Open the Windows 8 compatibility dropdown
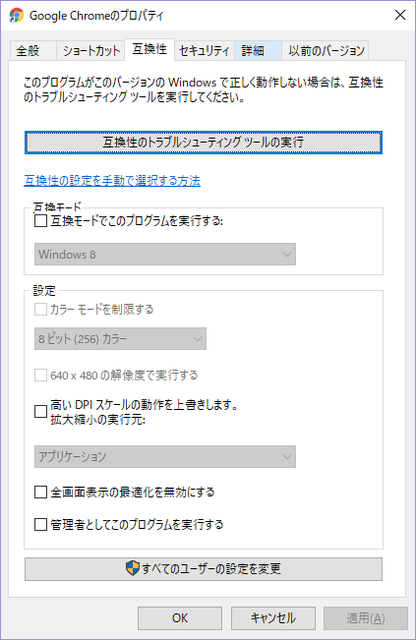This screenshot has width=416, height=640. [165, 254]
